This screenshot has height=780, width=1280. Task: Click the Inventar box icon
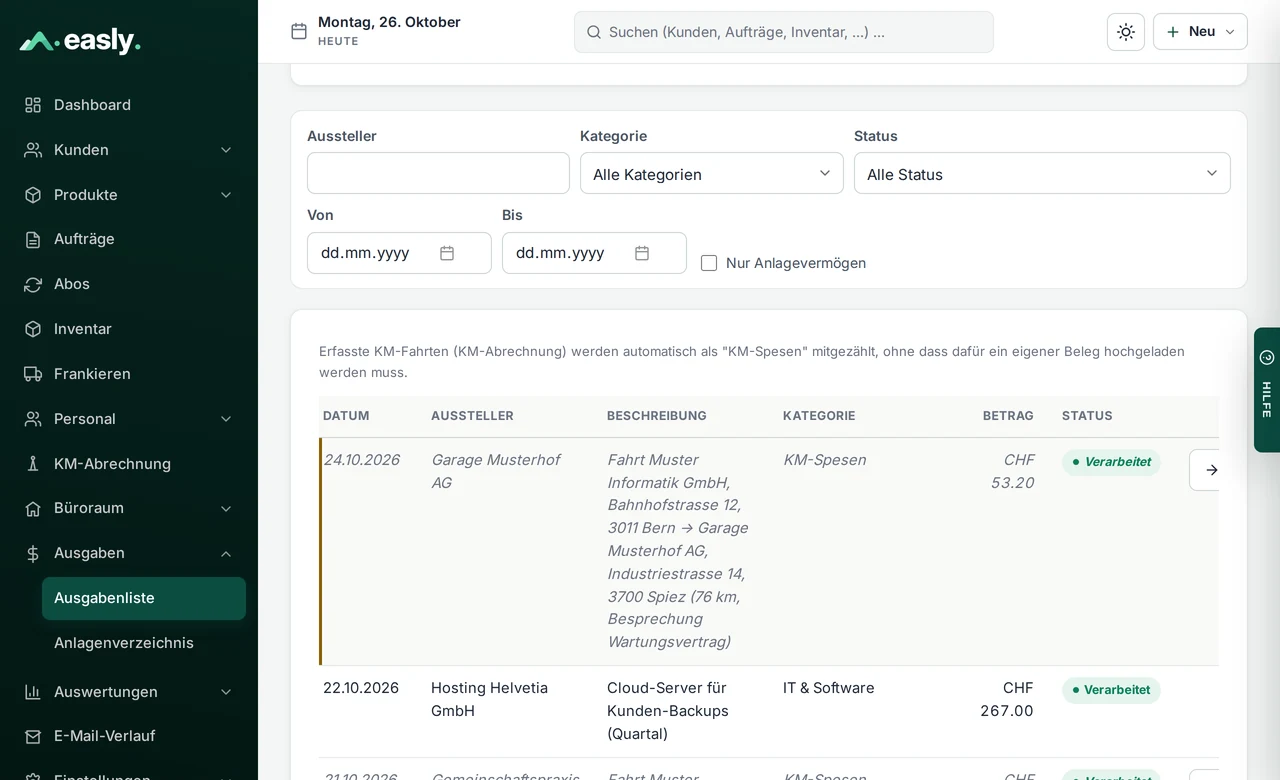pos(33,329)
